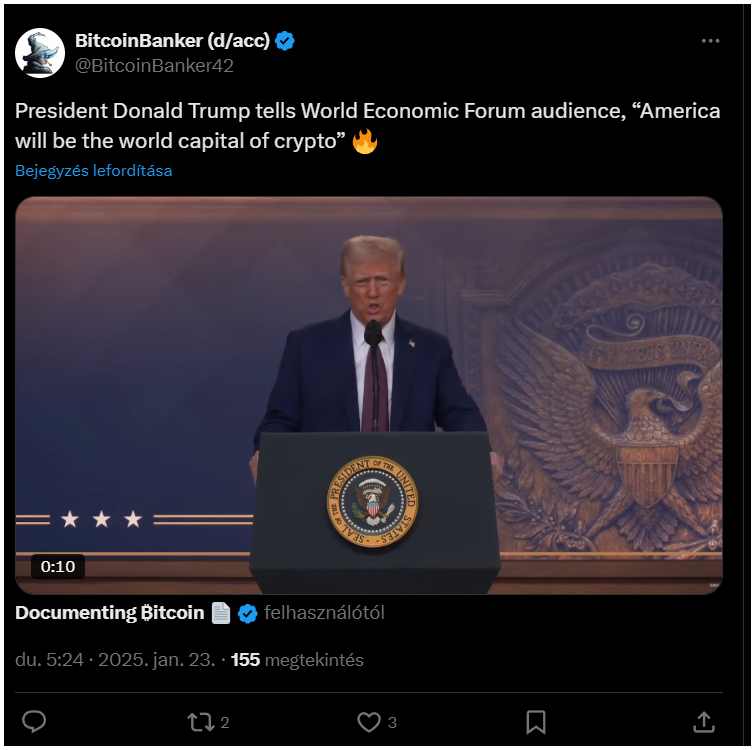View the 155 megtekintés view count
The image size is (755, 750).
[x=297, y=660]
